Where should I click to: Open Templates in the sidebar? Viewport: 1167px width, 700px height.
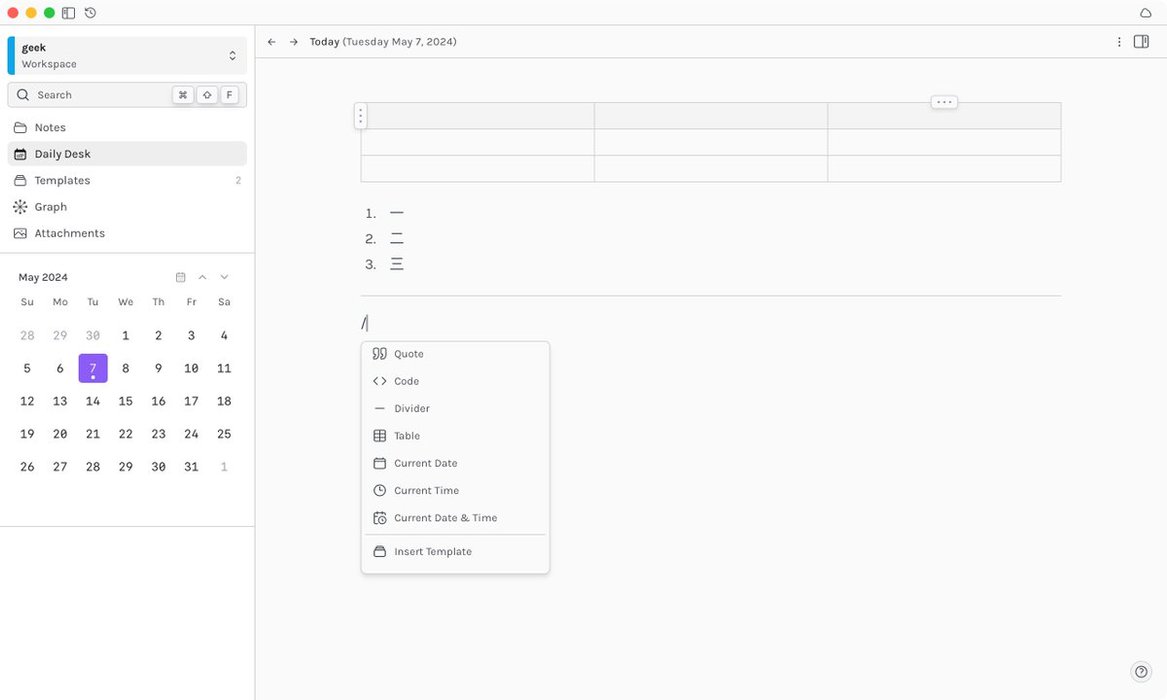62,181
